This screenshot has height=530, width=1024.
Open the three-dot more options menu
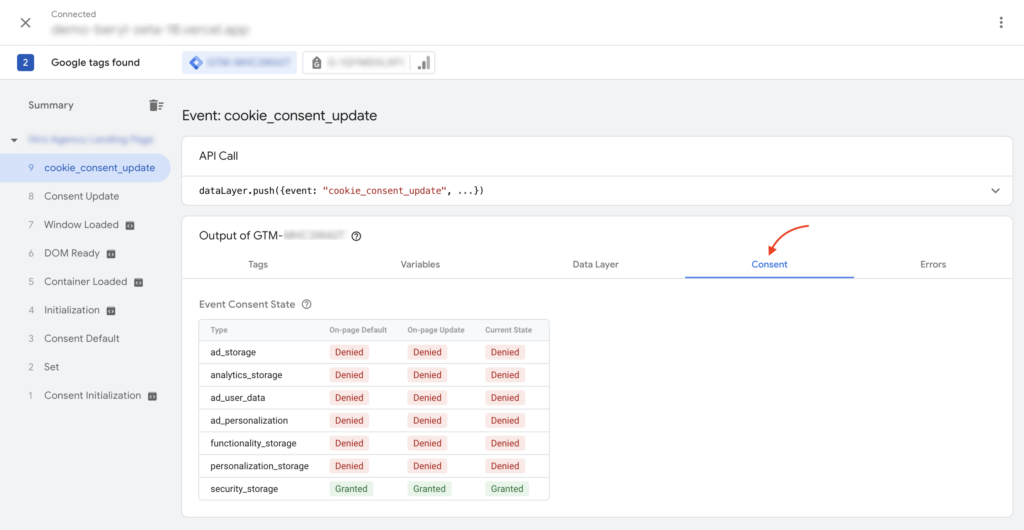click(1001, 22)
